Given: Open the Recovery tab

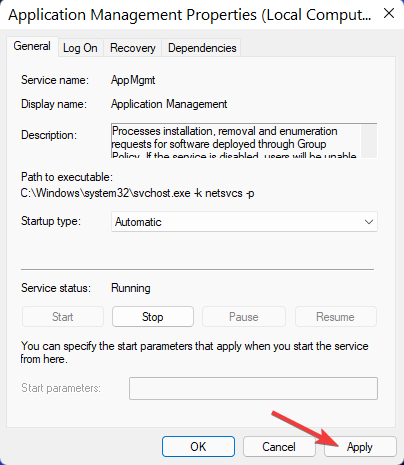Looking at the screenshot, I should (x=133, y=48).
